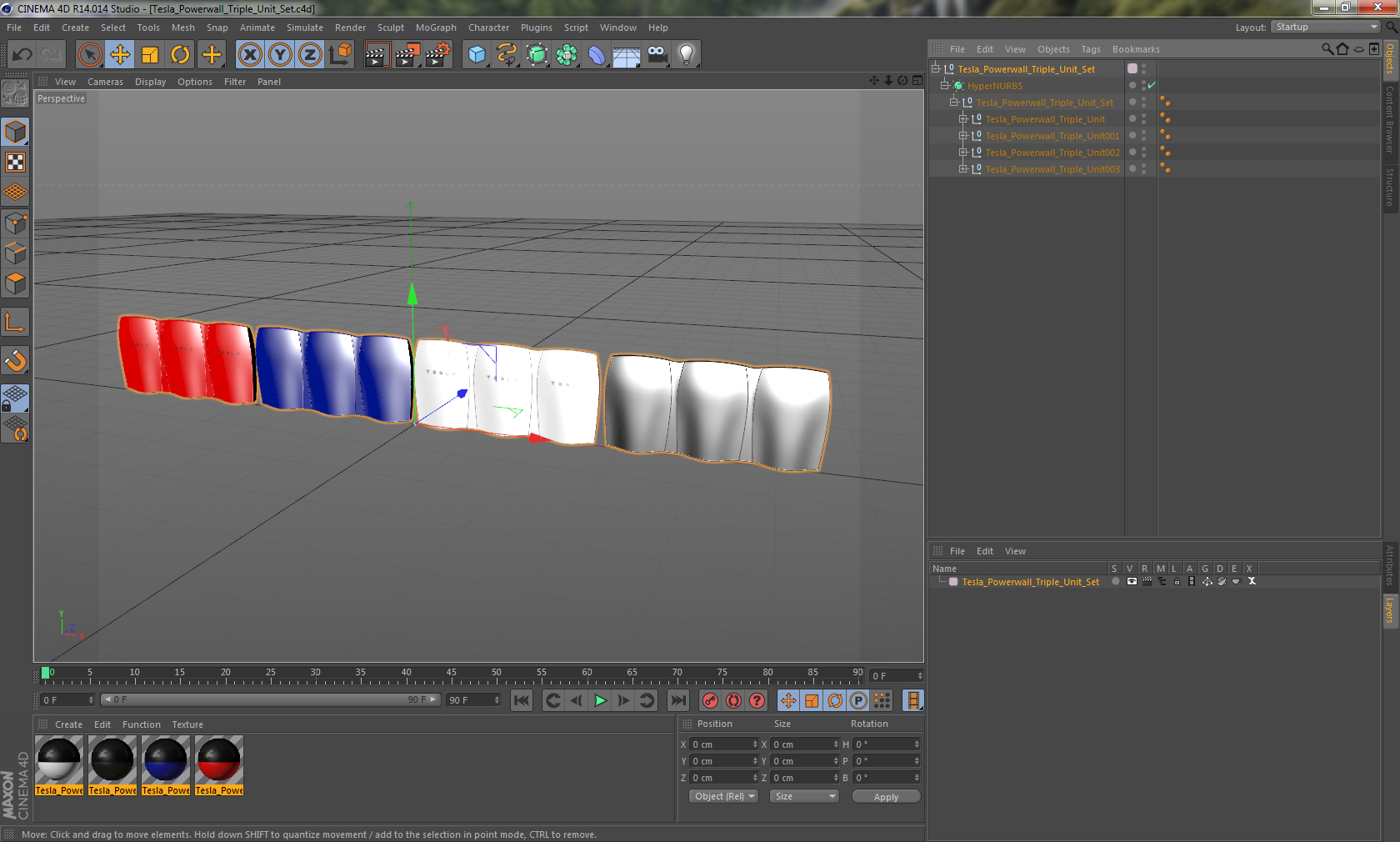Click the Apply button

[886, 796]
